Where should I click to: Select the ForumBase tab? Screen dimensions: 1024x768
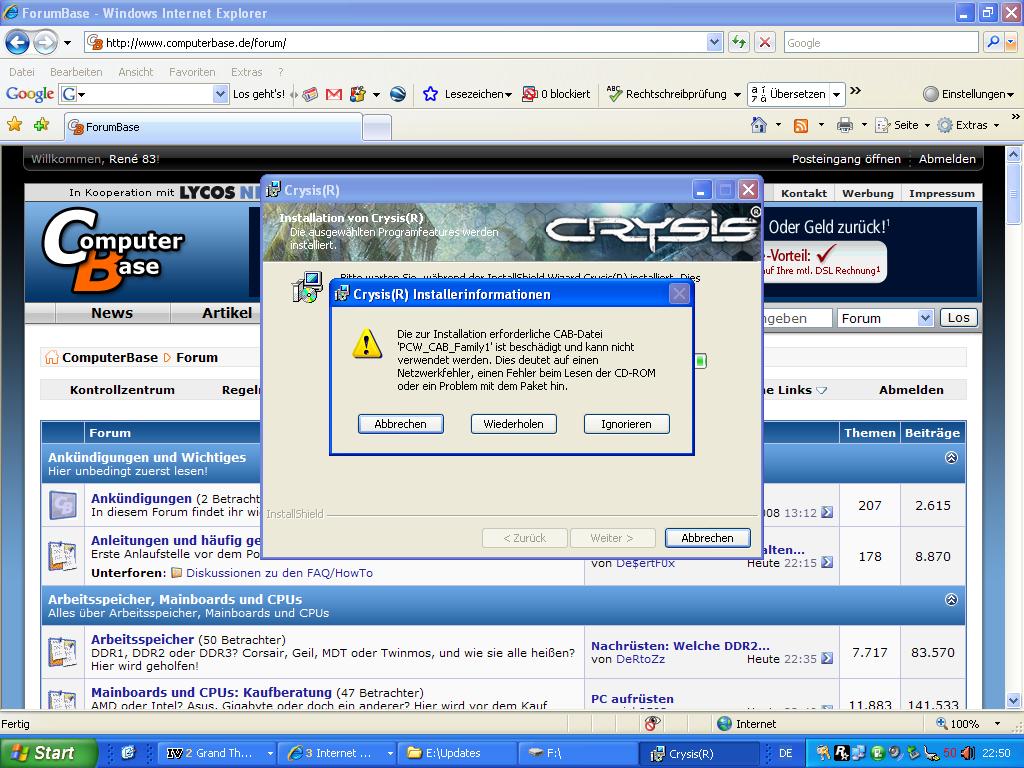coord(214,127)
